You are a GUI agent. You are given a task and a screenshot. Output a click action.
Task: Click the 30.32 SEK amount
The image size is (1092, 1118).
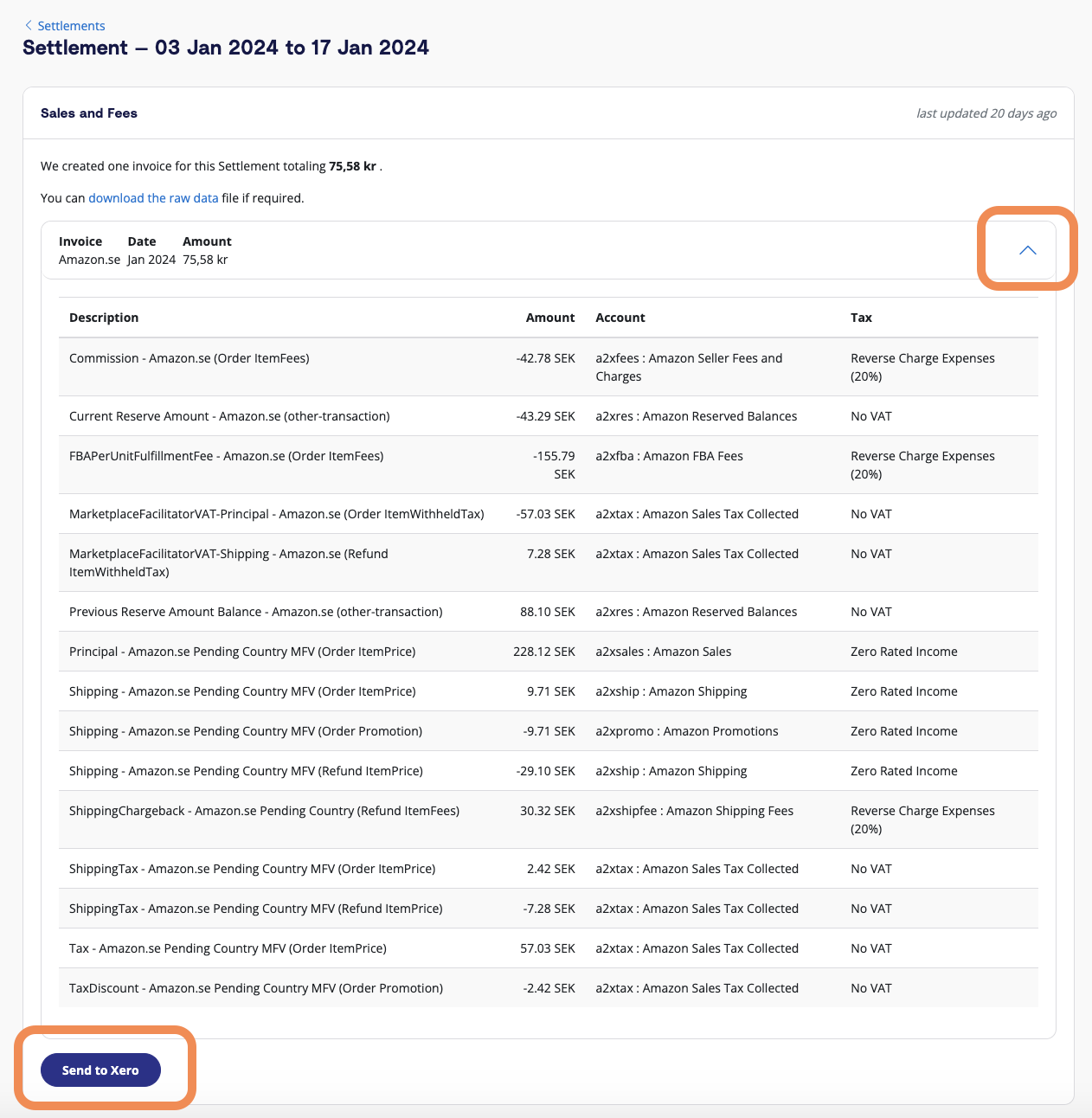pos(547,811)
